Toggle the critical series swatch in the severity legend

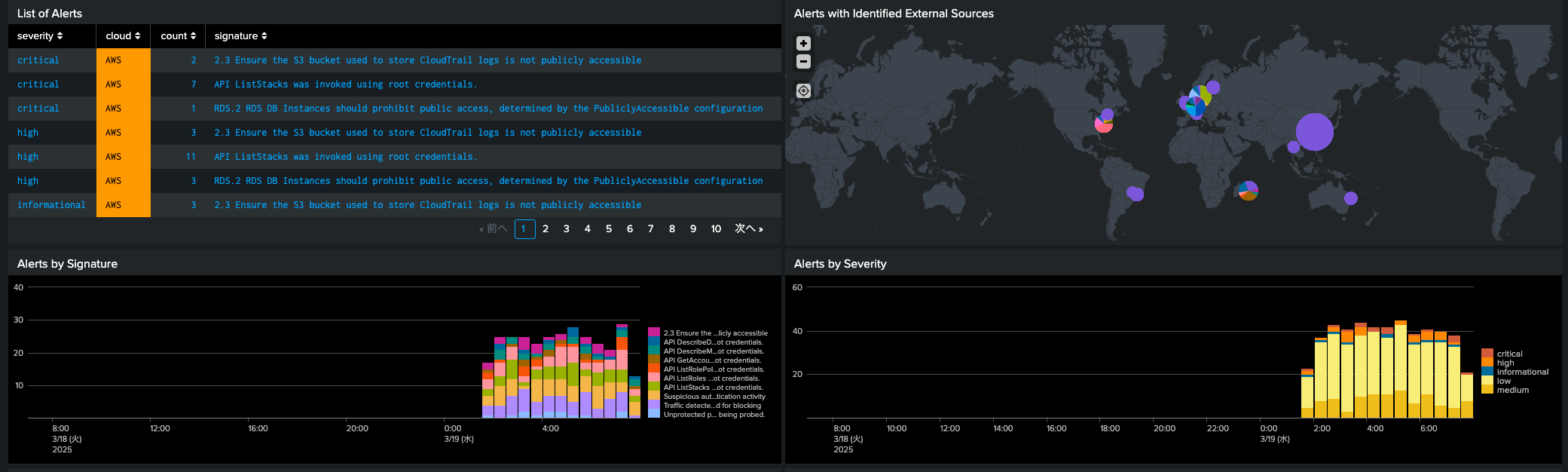(1487, 354)
